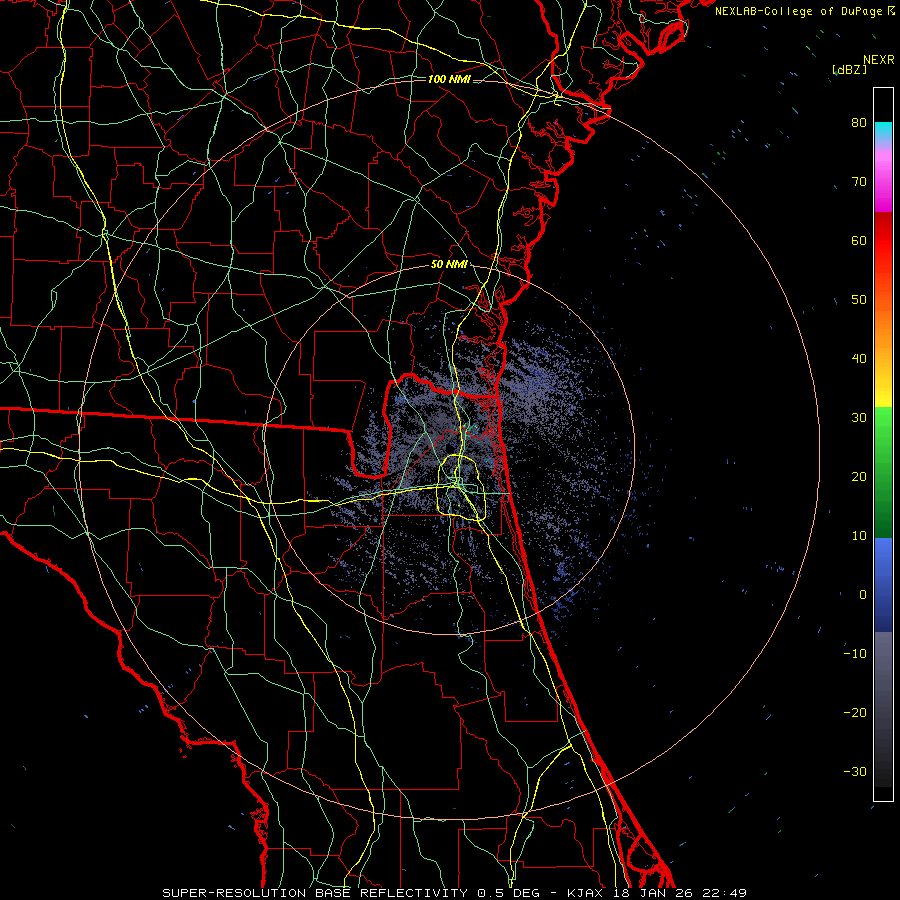Image resolution: width=900 pixels, height=900 pixels.
Task: Click the 30 value on the dBZ scale
Action: pyautogui.click(x=859, y=418)
